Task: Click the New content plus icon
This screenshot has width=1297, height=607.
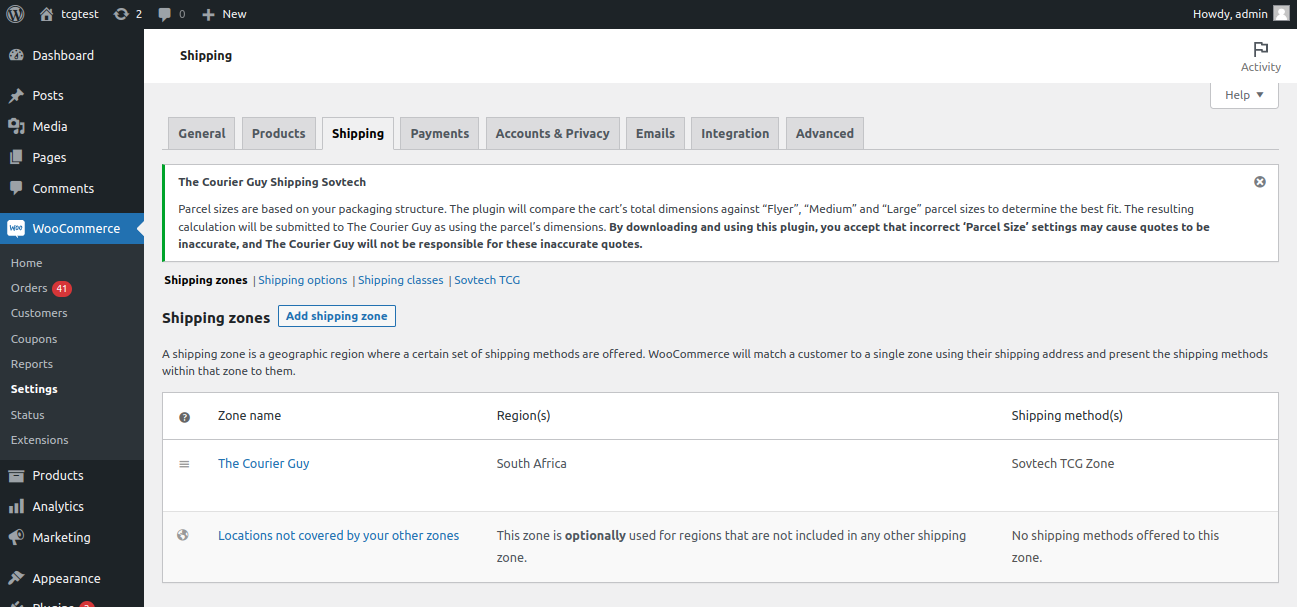Action: 208,14
